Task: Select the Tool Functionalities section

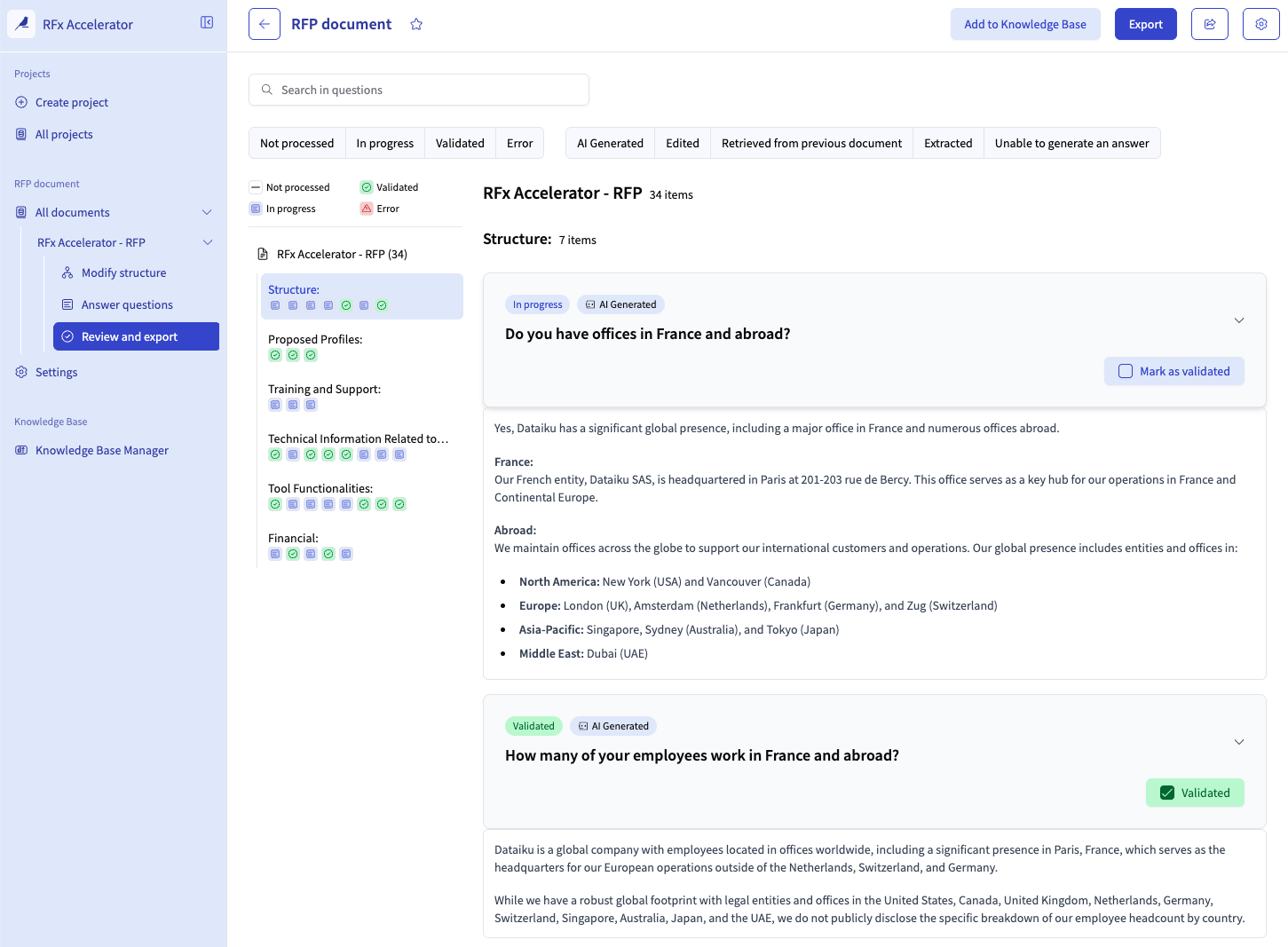Action: tap(362, 495)
